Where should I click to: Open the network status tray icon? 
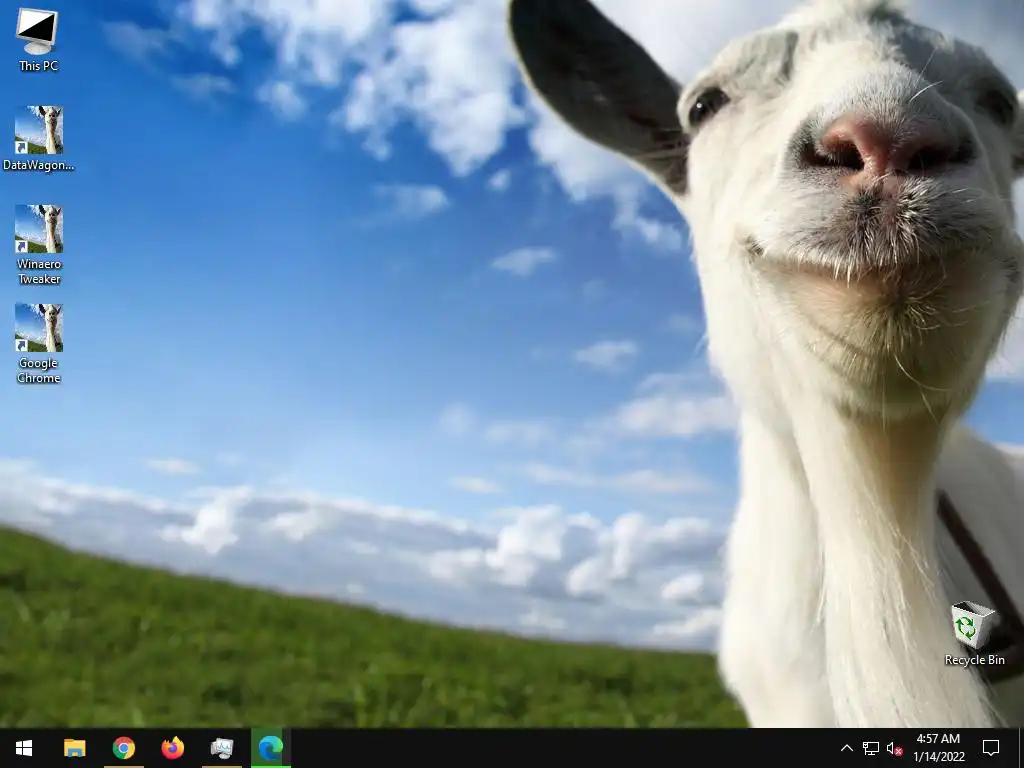[871, 748]
